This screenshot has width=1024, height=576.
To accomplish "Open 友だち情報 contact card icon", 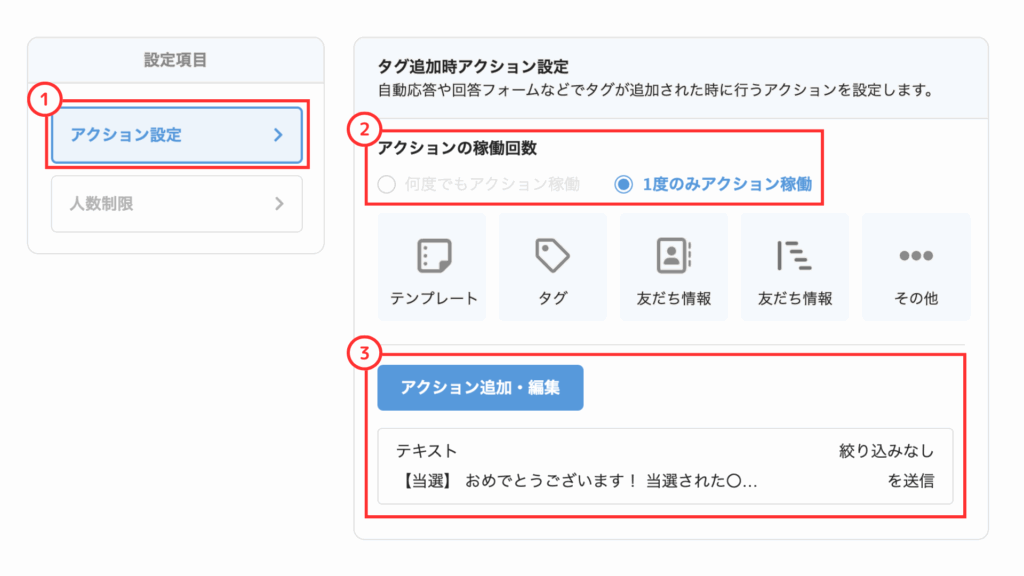I will click(673, 255).
